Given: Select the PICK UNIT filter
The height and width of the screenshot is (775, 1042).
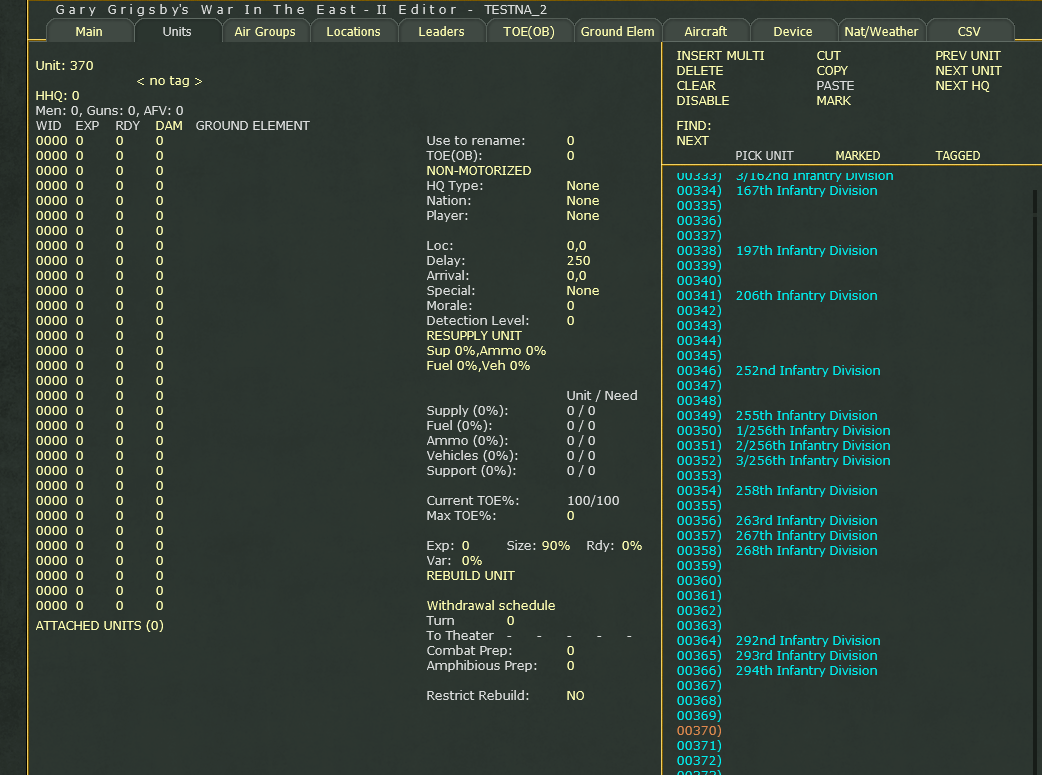Looking at the screenshot, I should click(x=764, y=156).
